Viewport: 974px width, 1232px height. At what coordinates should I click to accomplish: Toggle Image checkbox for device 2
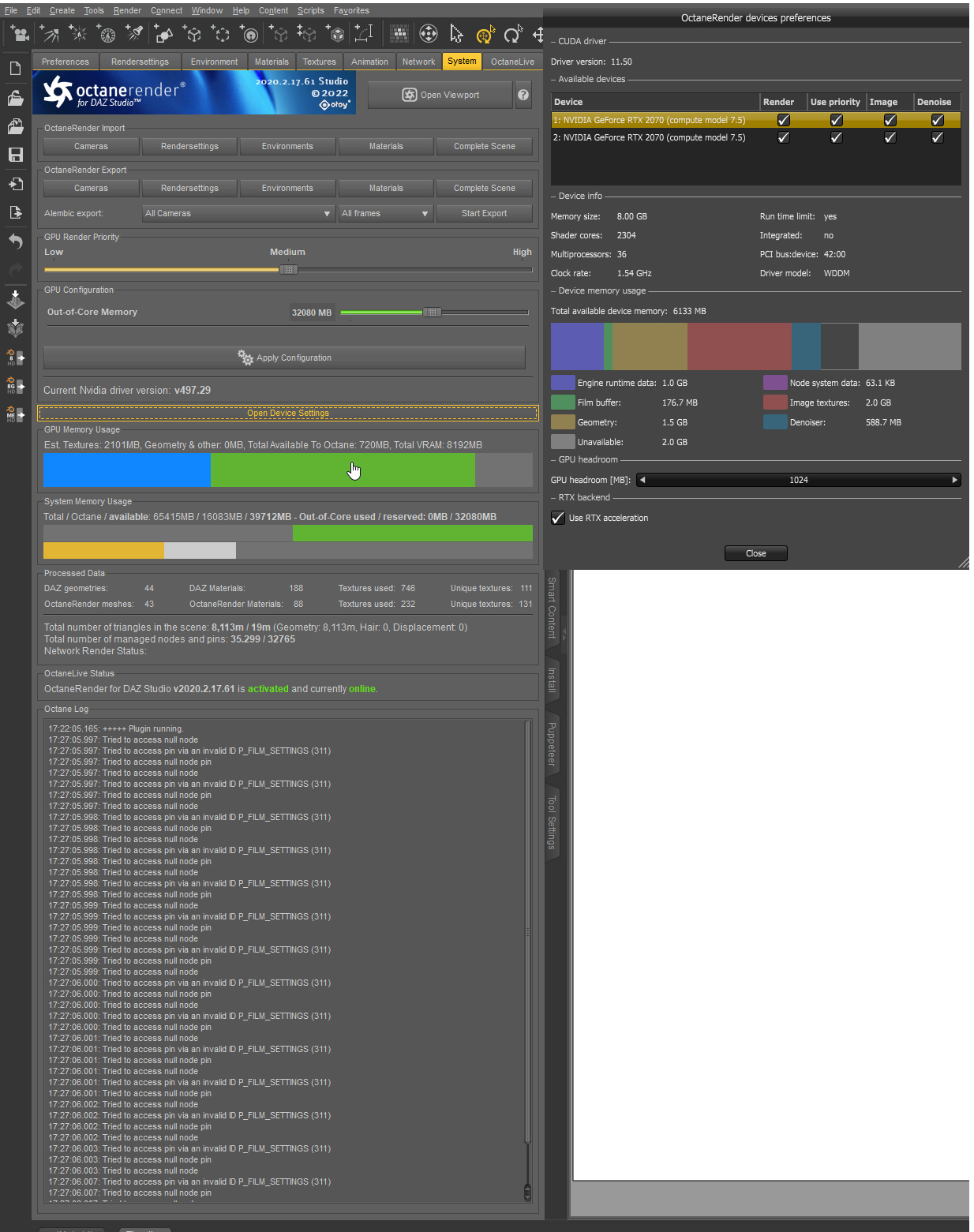point(890,137)
